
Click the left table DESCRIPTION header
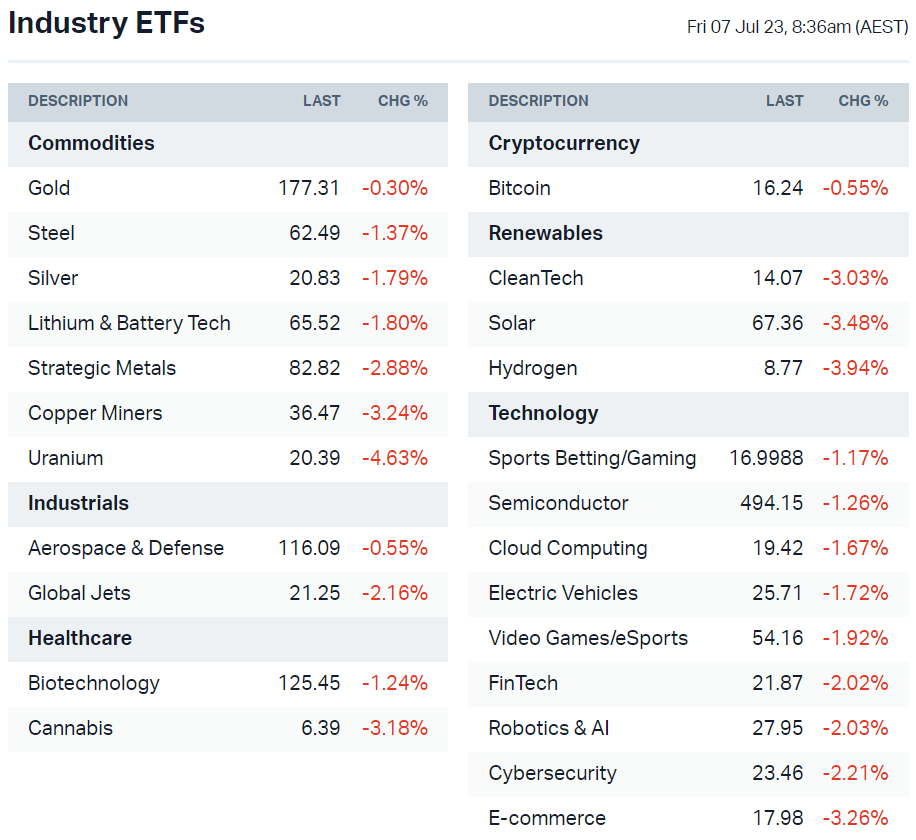tap(78, 101)
